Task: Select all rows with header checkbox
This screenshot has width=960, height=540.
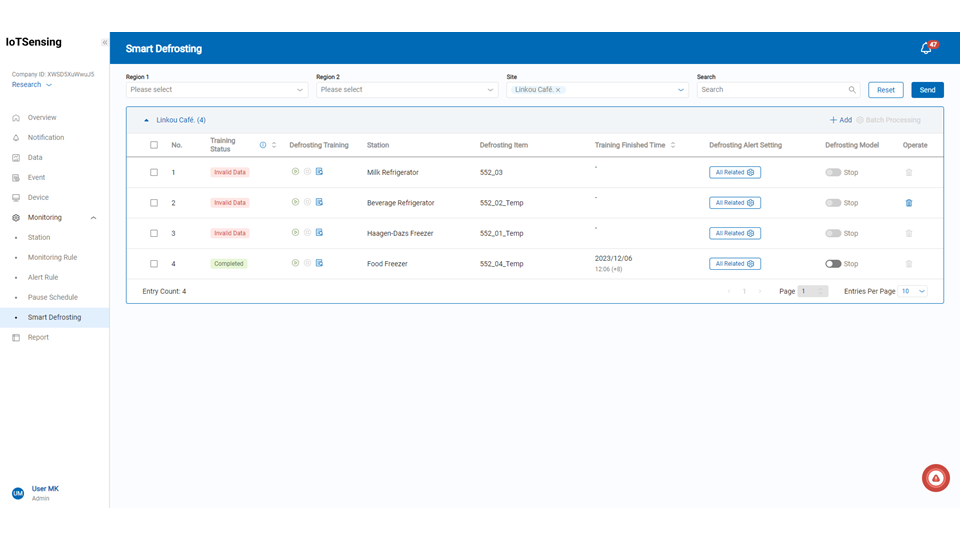Action: pyautogui.click(x=154, y=145)
